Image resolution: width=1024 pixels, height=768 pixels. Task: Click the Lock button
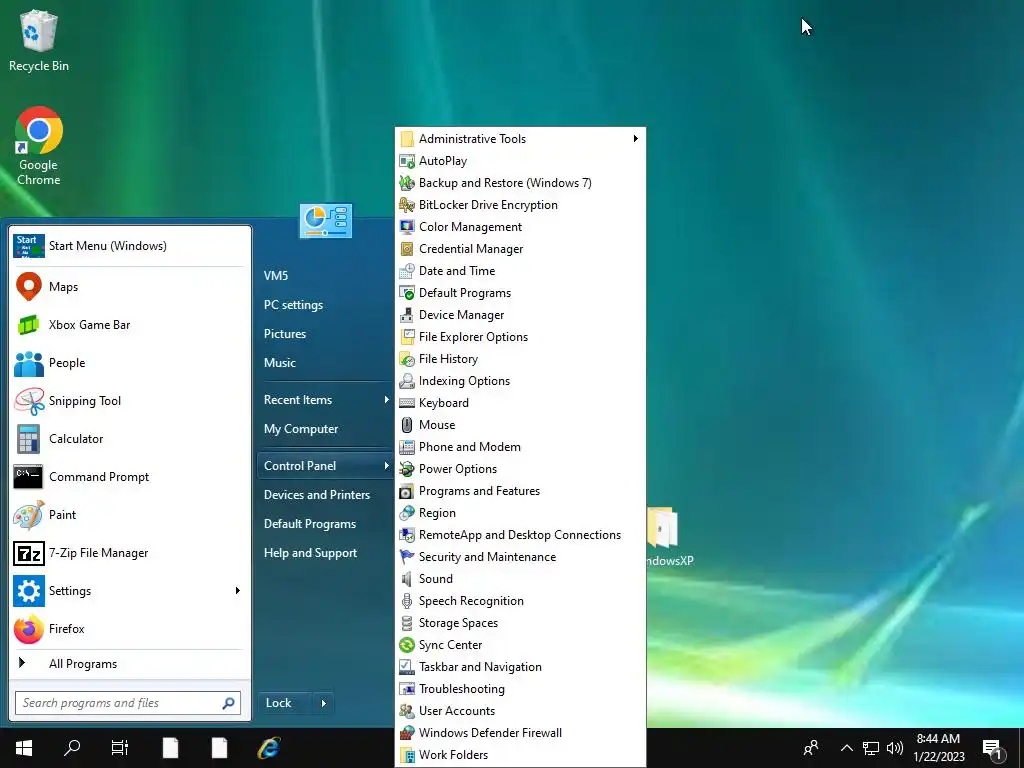point(286,703)
